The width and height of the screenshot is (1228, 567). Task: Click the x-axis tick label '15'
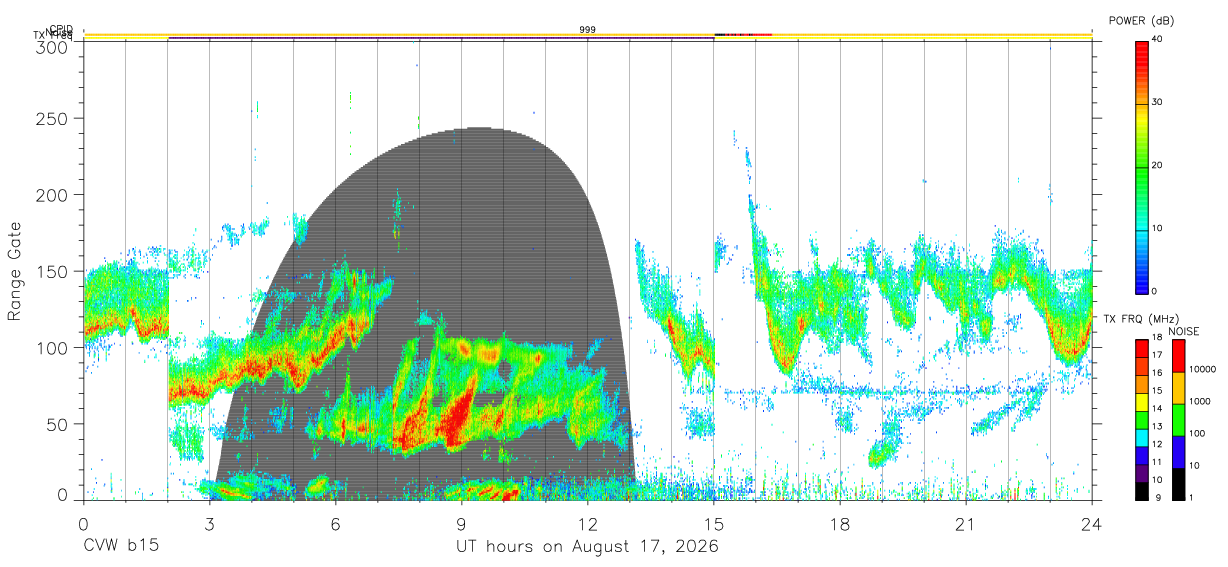(x=714, y=523)
